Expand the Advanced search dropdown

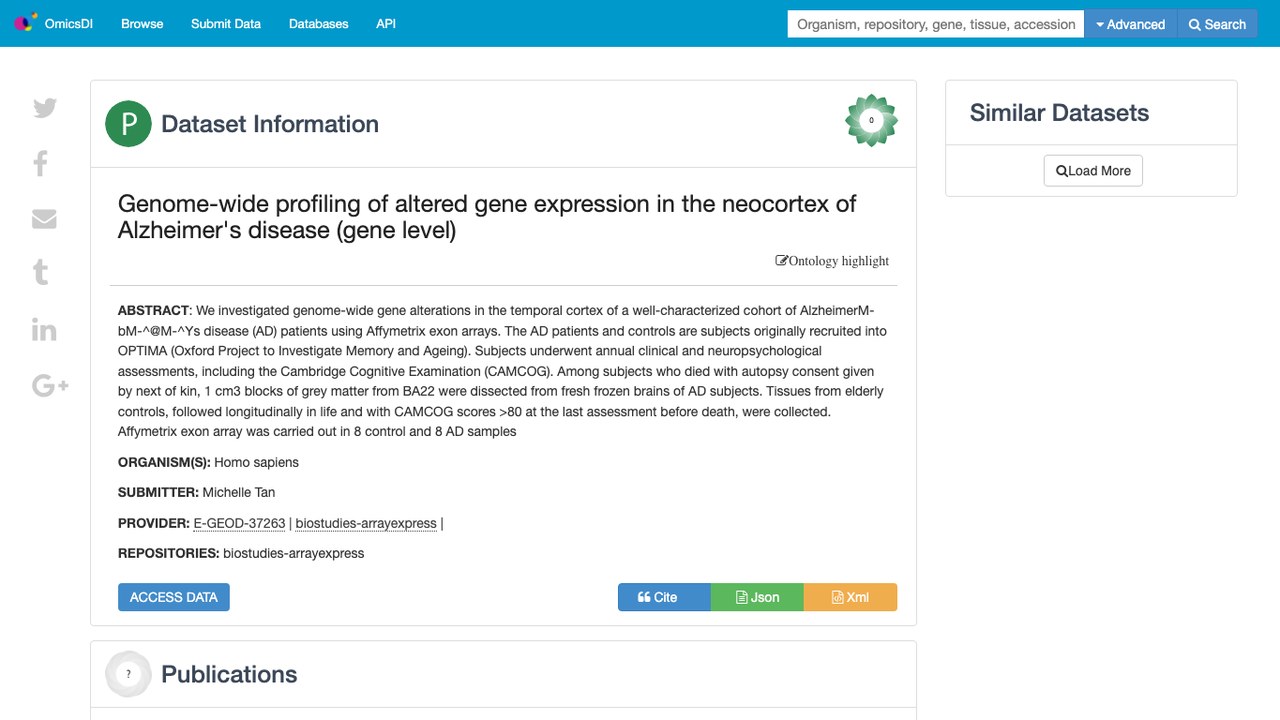point(1131,24)
